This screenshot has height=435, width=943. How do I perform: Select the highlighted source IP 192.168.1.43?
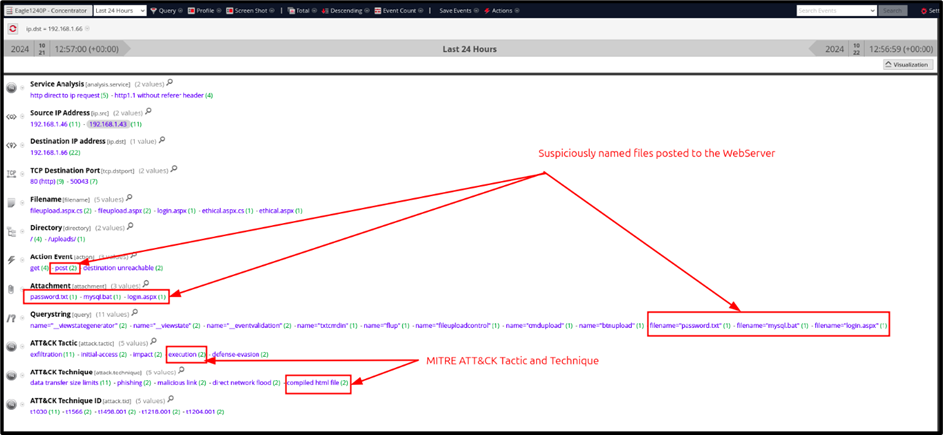[107, 124]
